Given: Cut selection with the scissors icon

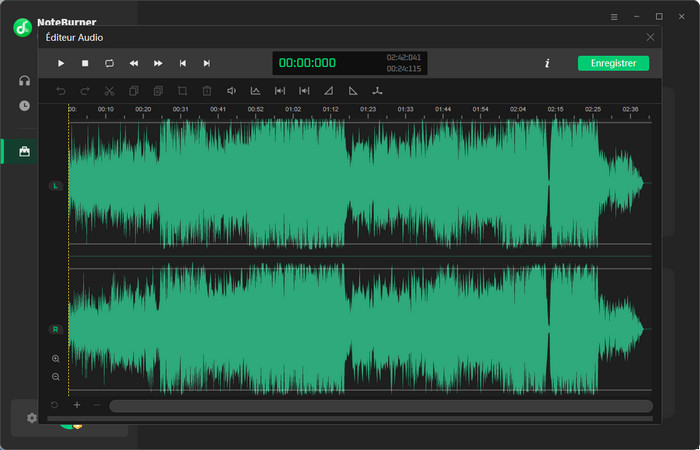Looking at the screenshot, I should point(109,91).
